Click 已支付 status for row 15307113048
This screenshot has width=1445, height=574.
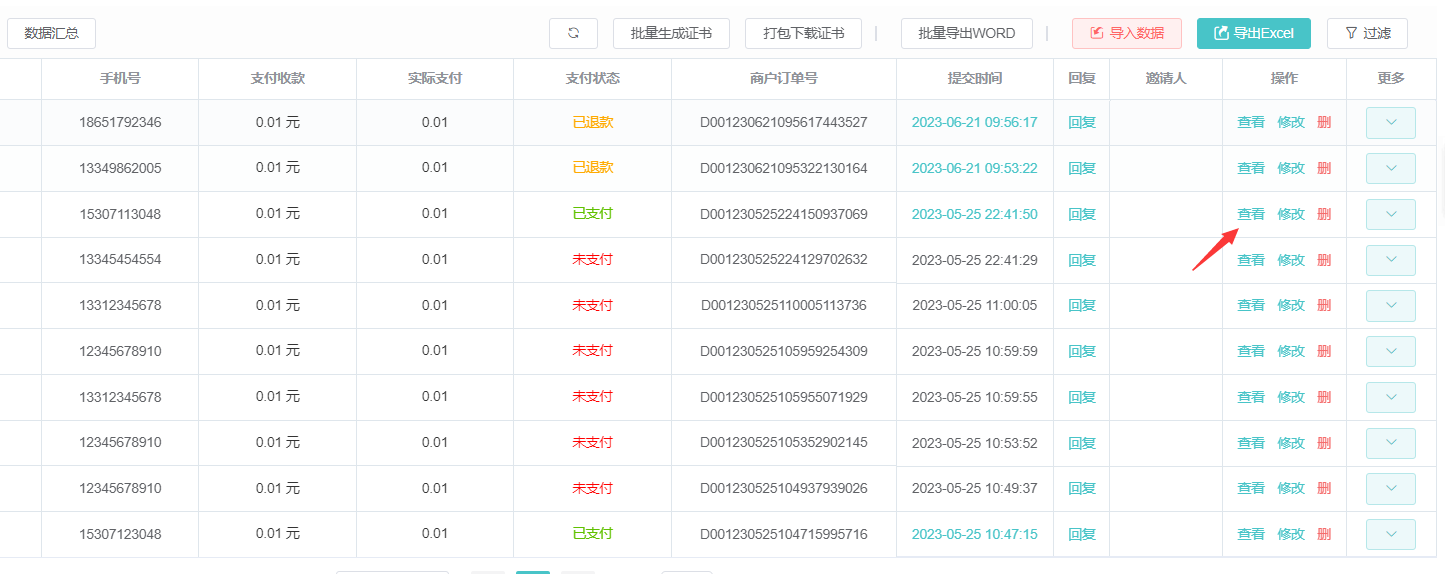click(592, 214)
